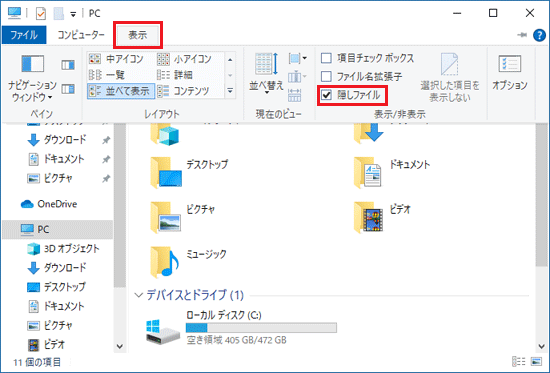The width and height of the screenshot is (550, 373).
Task: Click the C: drive capacity bar
Action: (x=261, y=328)
